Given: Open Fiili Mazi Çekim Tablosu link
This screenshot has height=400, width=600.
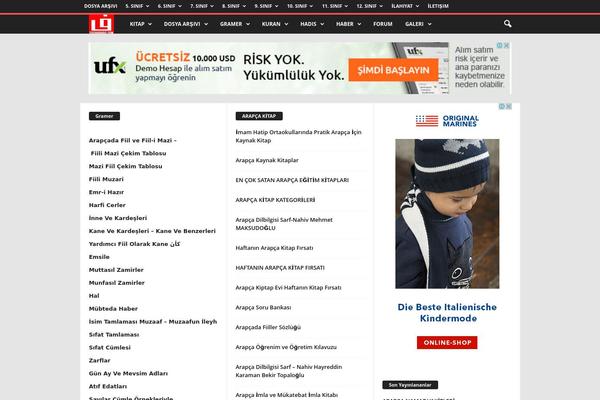Looking at the screenshot, I should (128, 153).
